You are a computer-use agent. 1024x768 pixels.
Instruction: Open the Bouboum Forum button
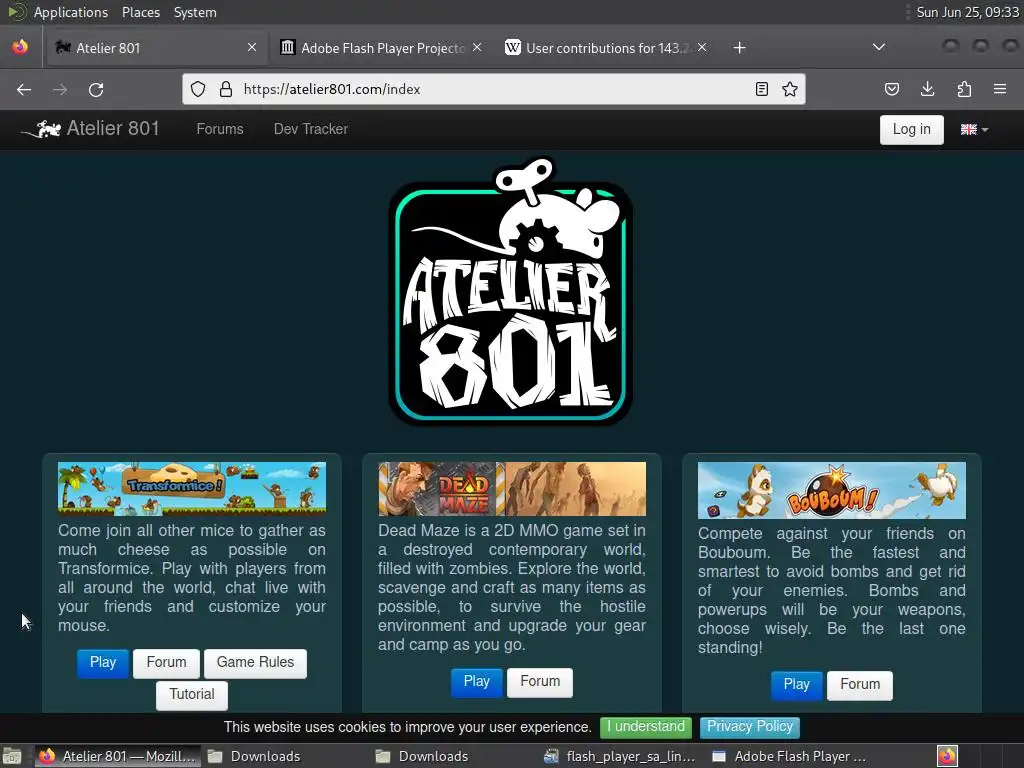point(860,685)
